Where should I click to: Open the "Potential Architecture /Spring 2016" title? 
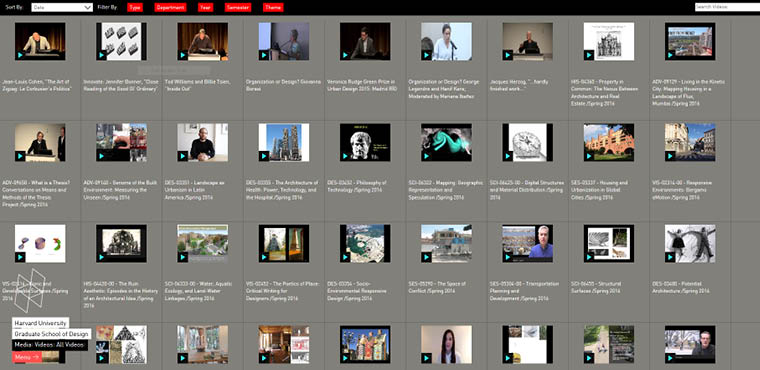pos(681,287)
